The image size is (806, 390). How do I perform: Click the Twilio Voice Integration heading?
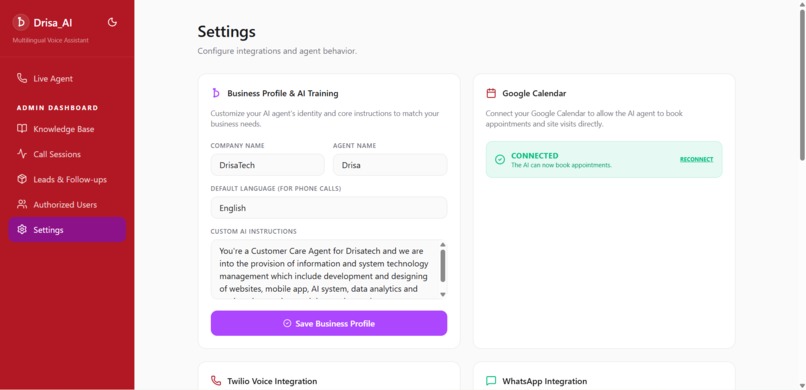(272, 381)
